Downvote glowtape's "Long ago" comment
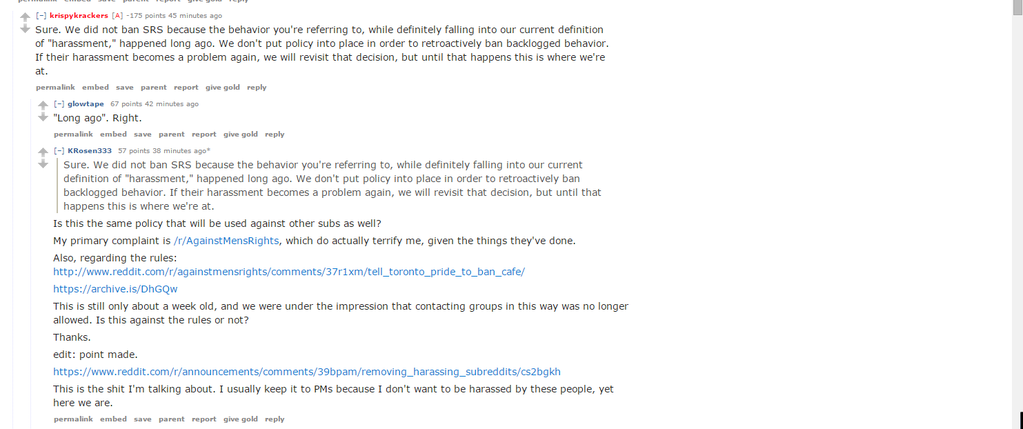The height and width of the screenshot is (429, 1023). [x=43, y=117]
